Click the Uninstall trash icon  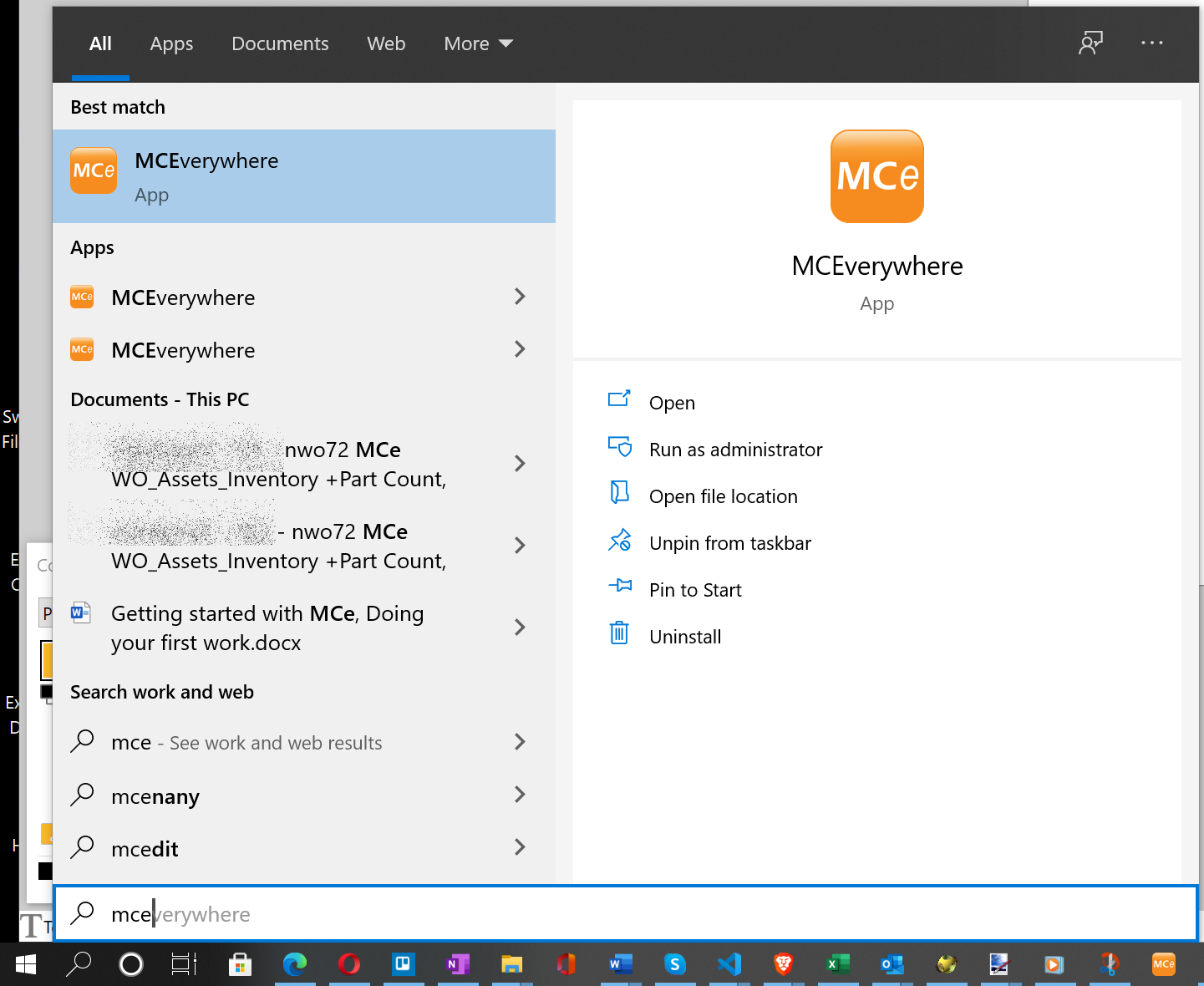(619, 633)
